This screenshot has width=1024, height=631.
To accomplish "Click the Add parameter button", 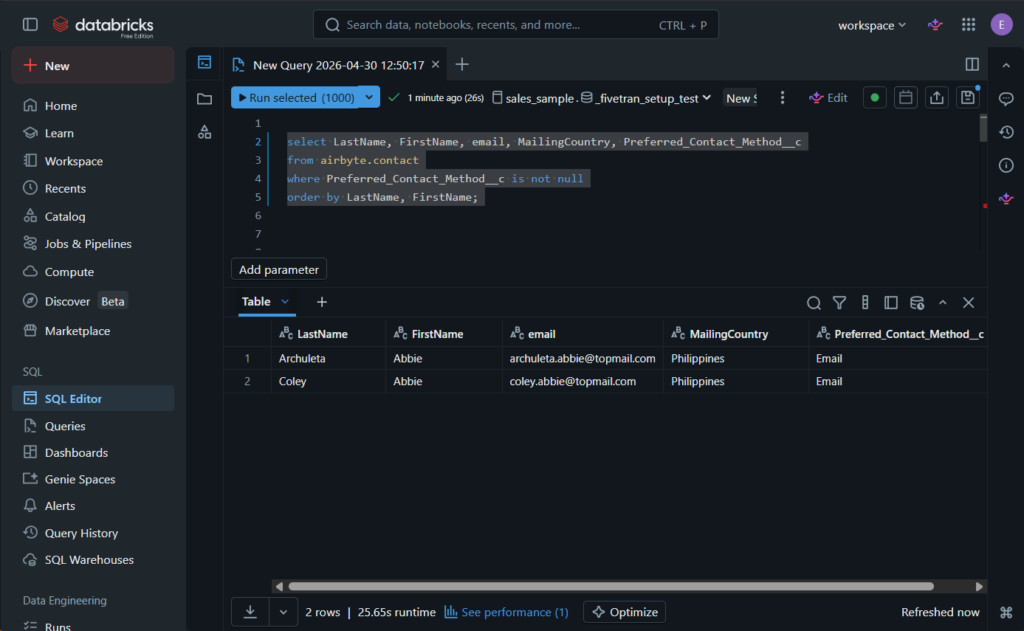I will click(x=279, y=269).
